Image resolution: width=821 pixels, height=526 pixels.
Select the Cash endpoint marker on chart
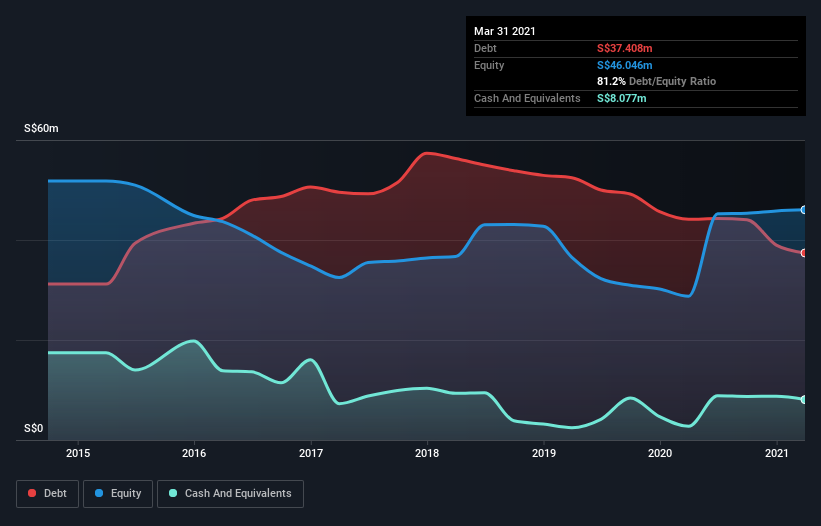804,399
